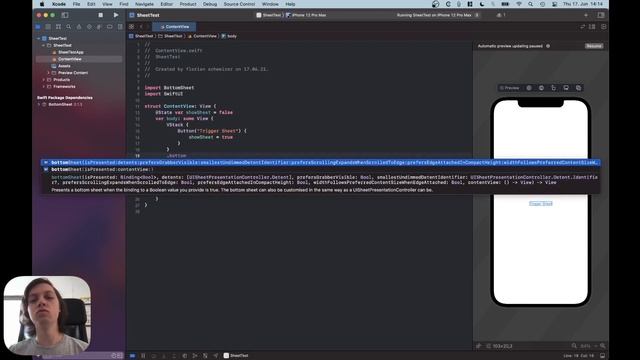Screen dimensions: 640x360
Task: Open the editor options layout icon
Action: click(592, 27)
